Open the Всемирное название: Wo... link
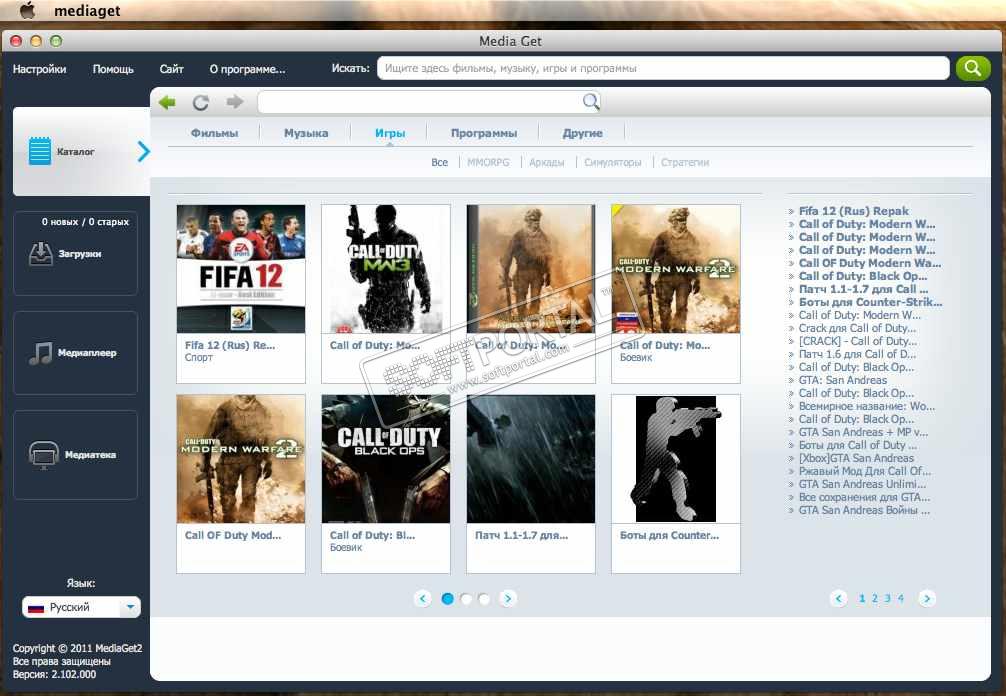The height and width of the screenshot is (696, 1006). (867, 407)
